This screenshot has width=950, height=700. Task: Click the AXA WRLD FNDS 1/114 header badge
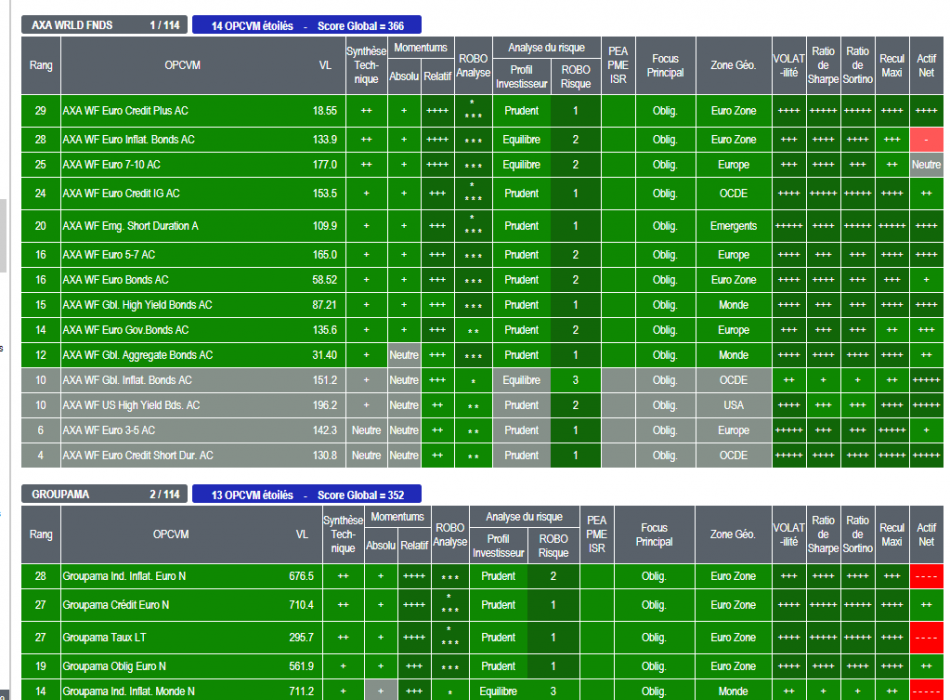[x=104, y=25]
